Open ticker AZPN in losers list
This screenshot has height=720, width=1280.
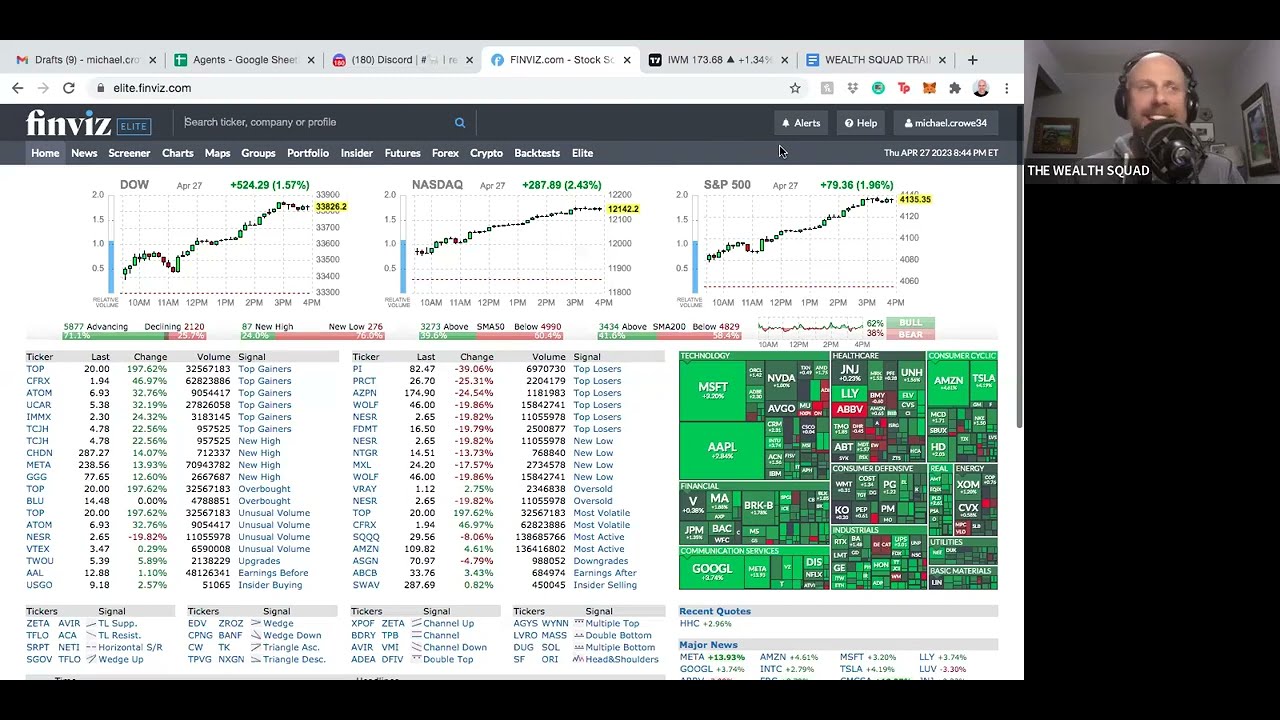[x=364, y=393]
